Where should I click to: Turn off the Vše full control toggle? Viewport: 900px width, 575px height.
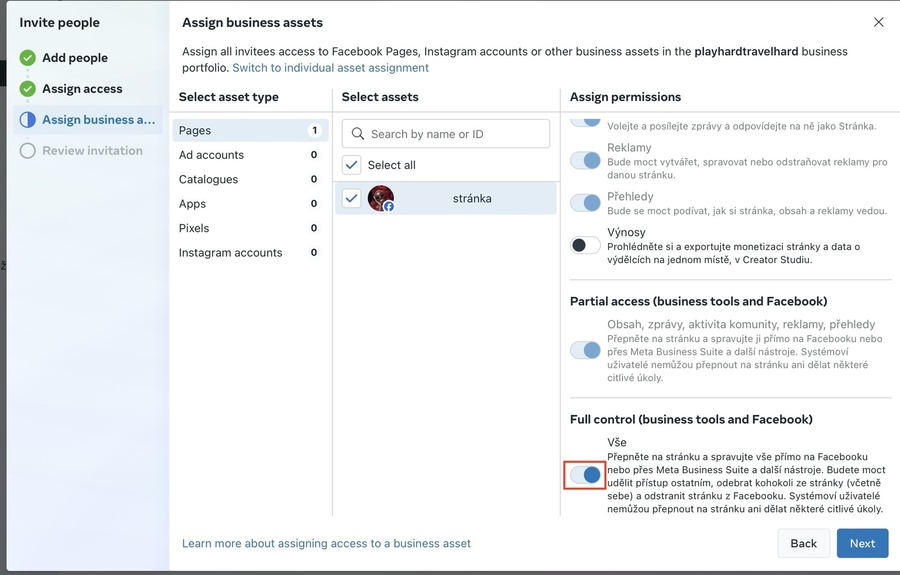(x=585, y=475)
